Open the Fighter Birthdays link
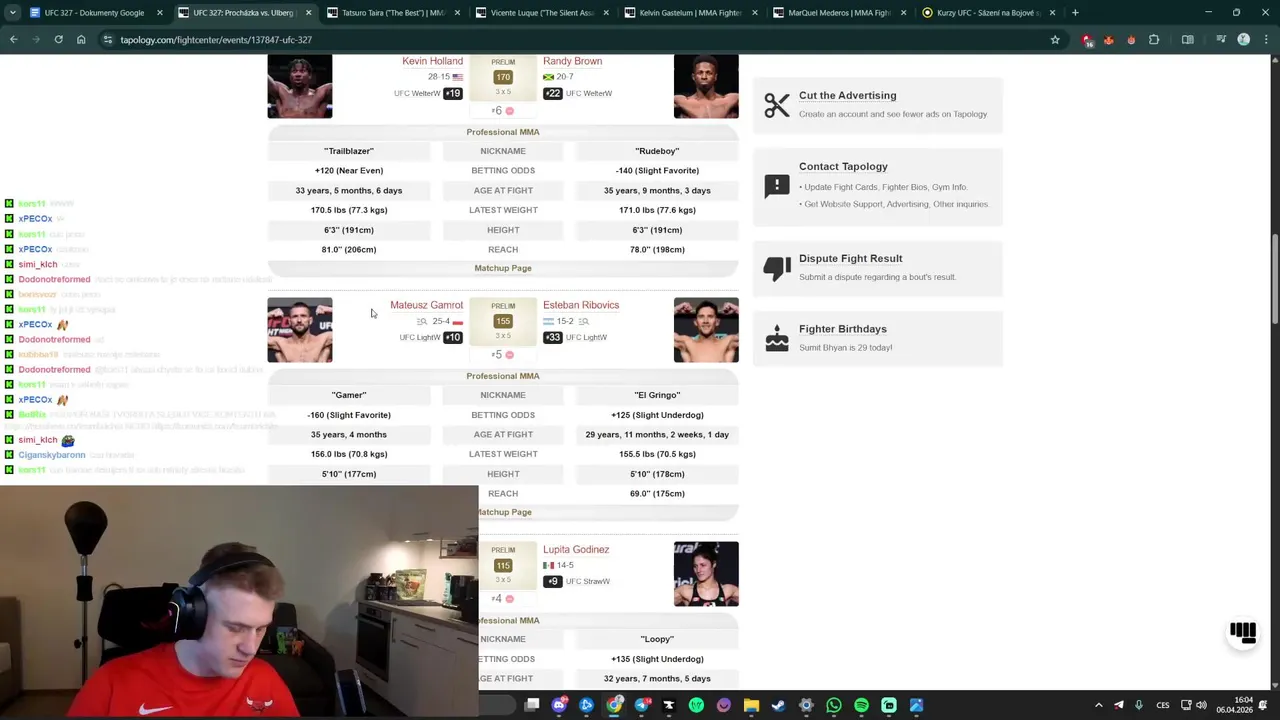Viewport: 1280px width, 720px height. (843, 328)
